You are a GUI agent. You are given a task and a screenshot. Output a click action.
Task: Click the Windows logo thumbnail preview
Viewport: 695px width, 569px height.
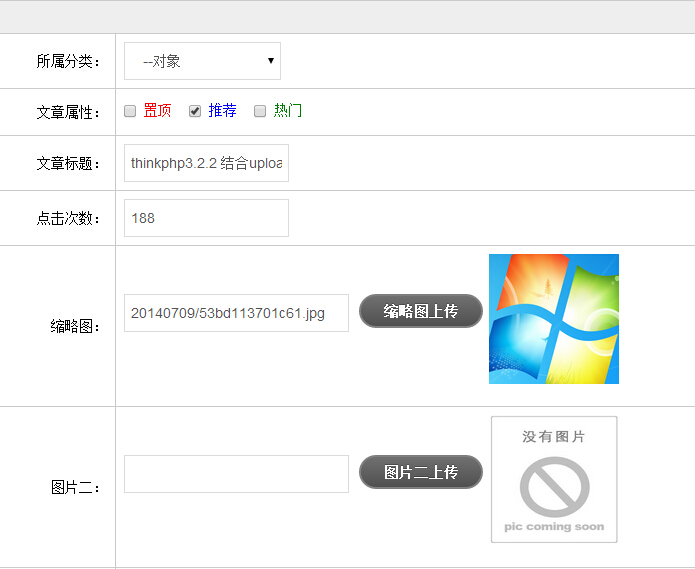click(x=553, y=319)
